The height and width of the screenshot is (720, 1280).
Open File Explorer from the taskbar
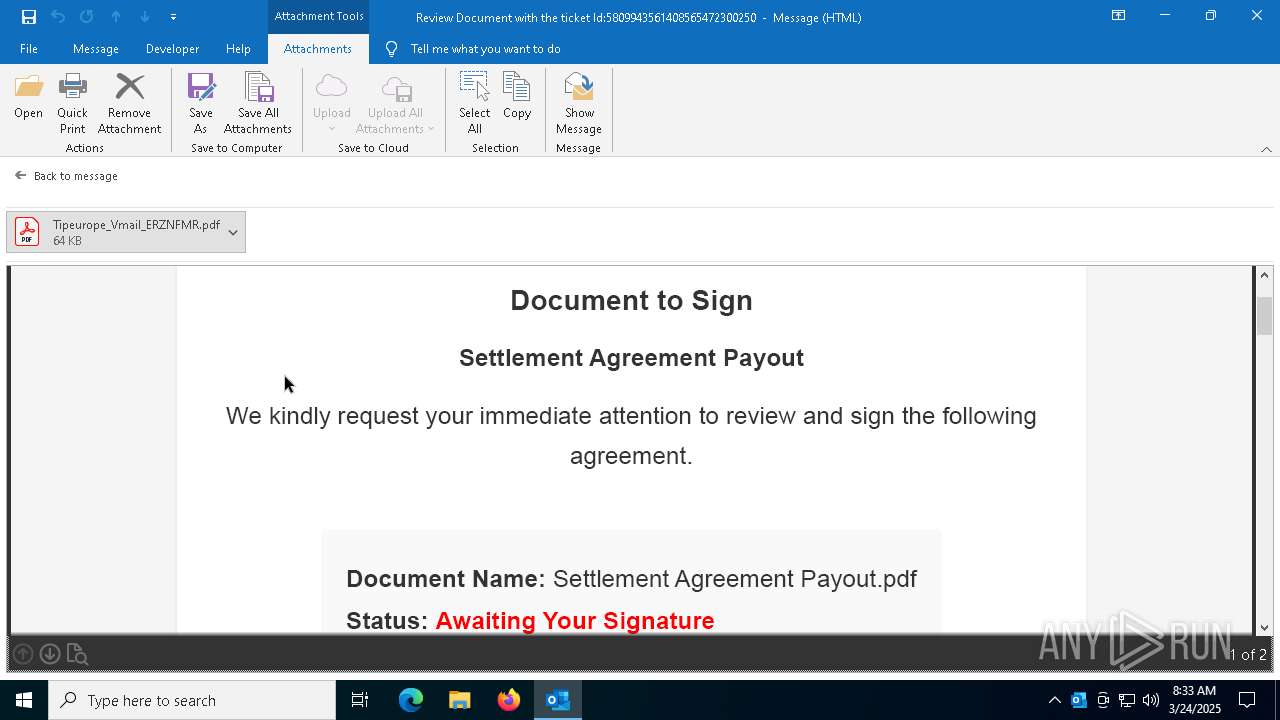click(460, 700)
